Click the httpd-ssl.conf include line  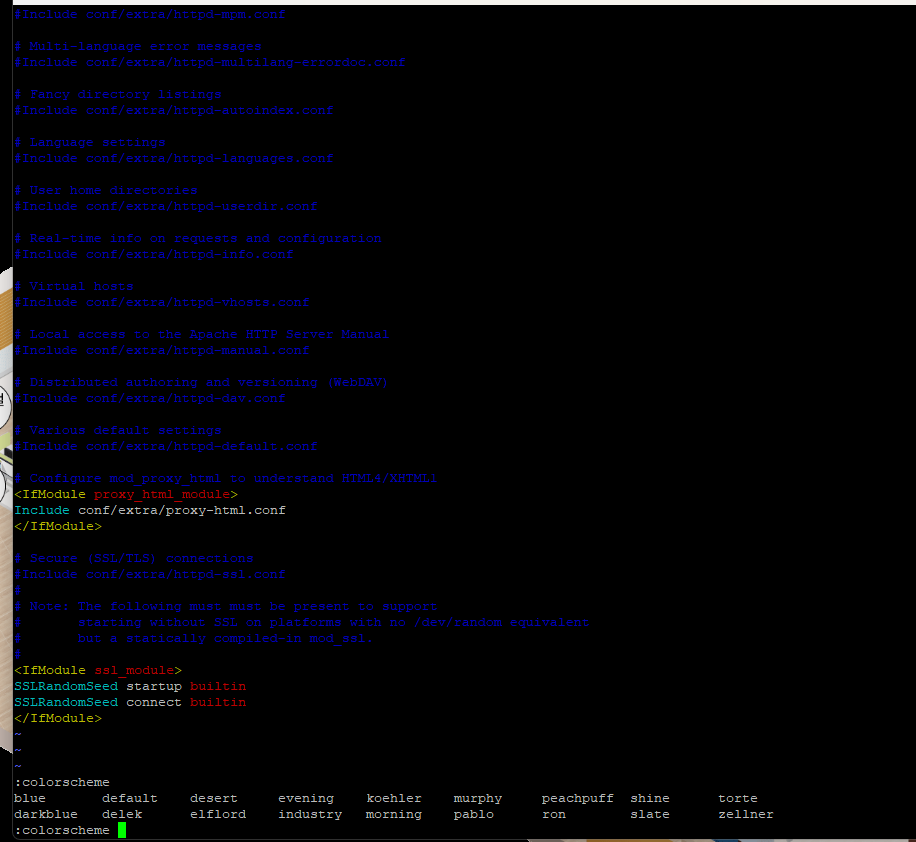(x=150, y=574)
